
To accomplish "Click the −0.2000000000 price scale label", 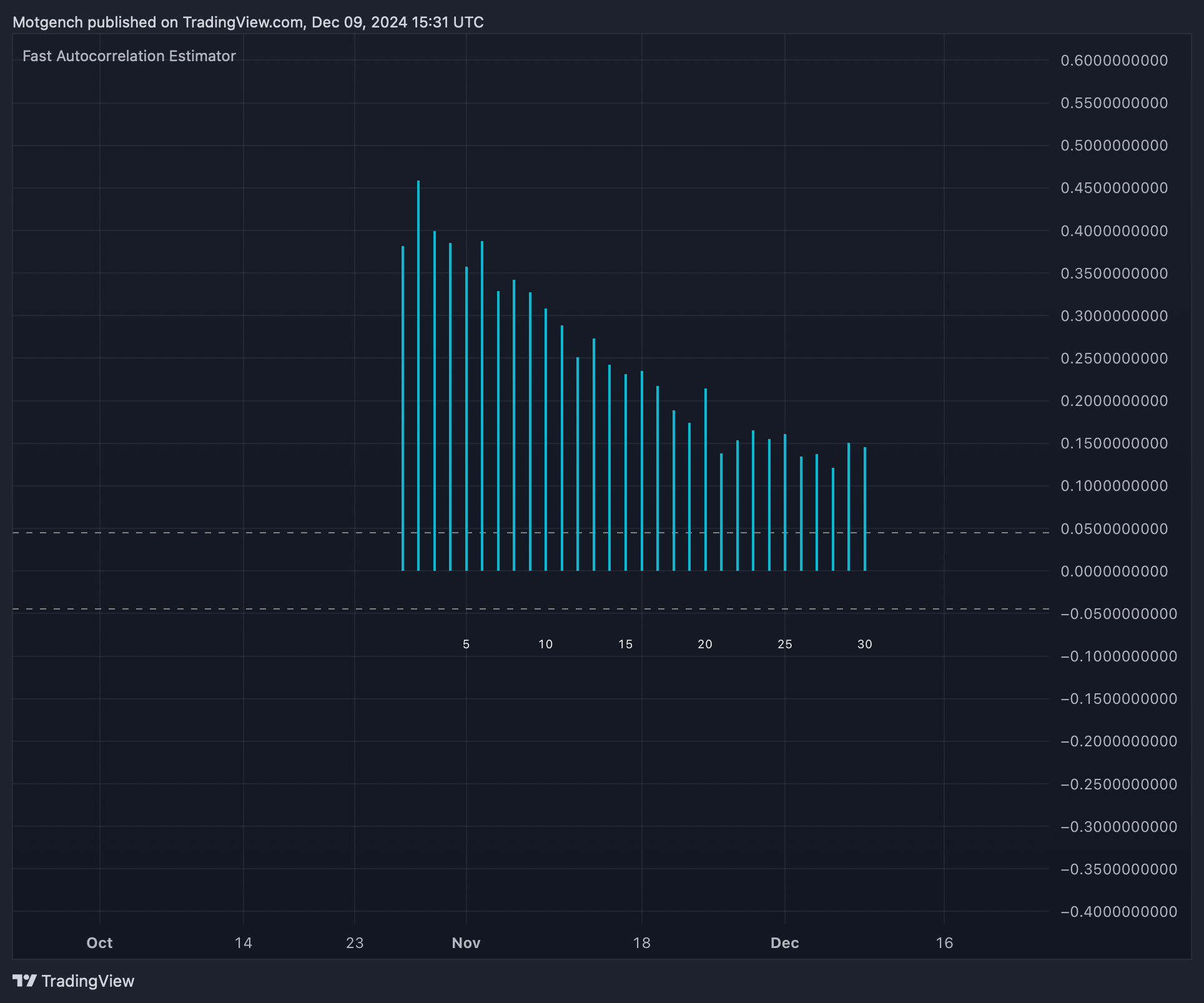I will 1118,741.
